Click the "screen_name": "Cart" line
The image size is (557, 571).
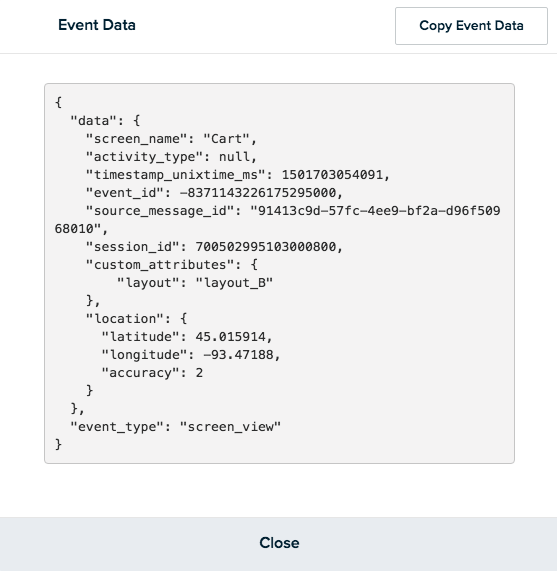pos(171,139)
